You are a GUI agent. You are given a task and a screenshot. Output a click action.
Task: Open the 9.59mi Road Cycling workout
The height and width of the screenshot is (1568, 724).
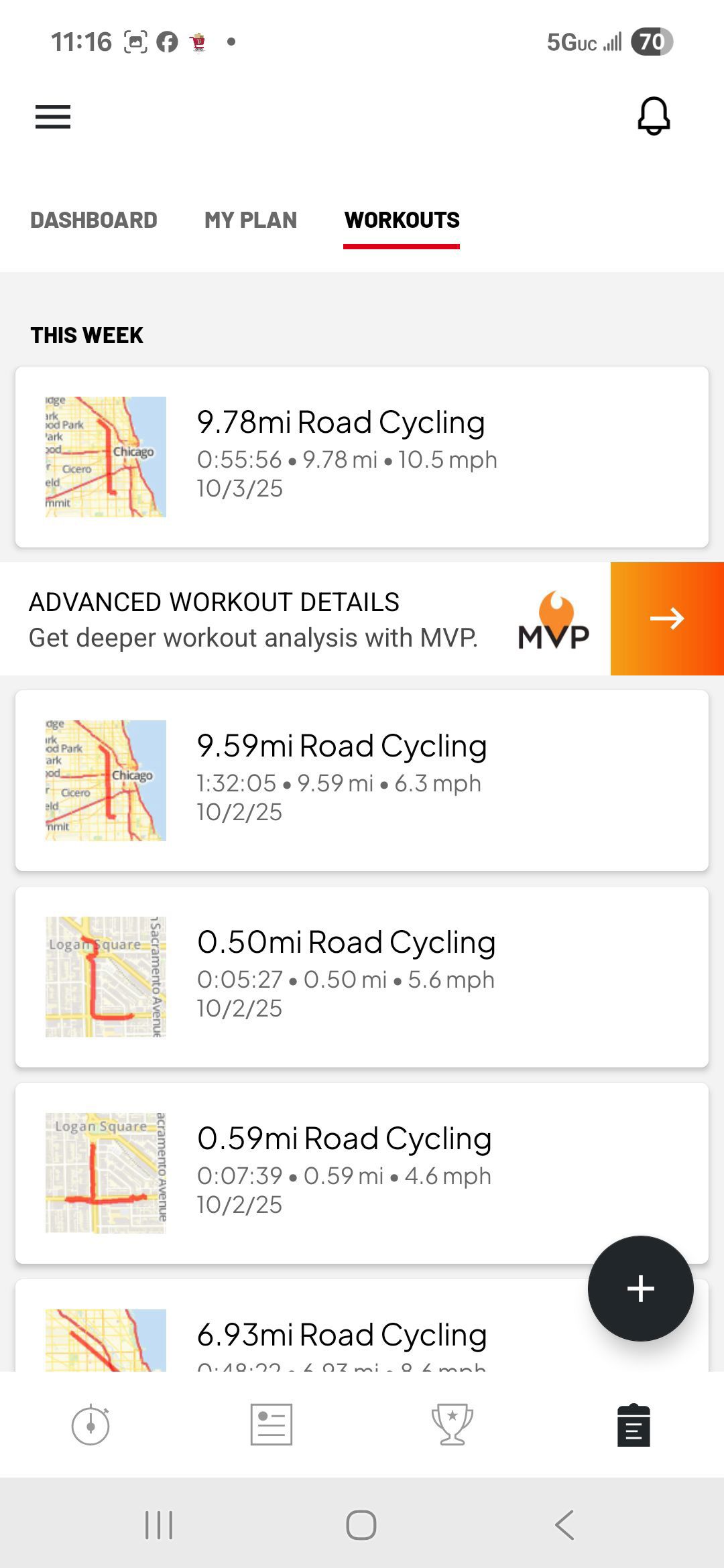(x=362, y=781)
